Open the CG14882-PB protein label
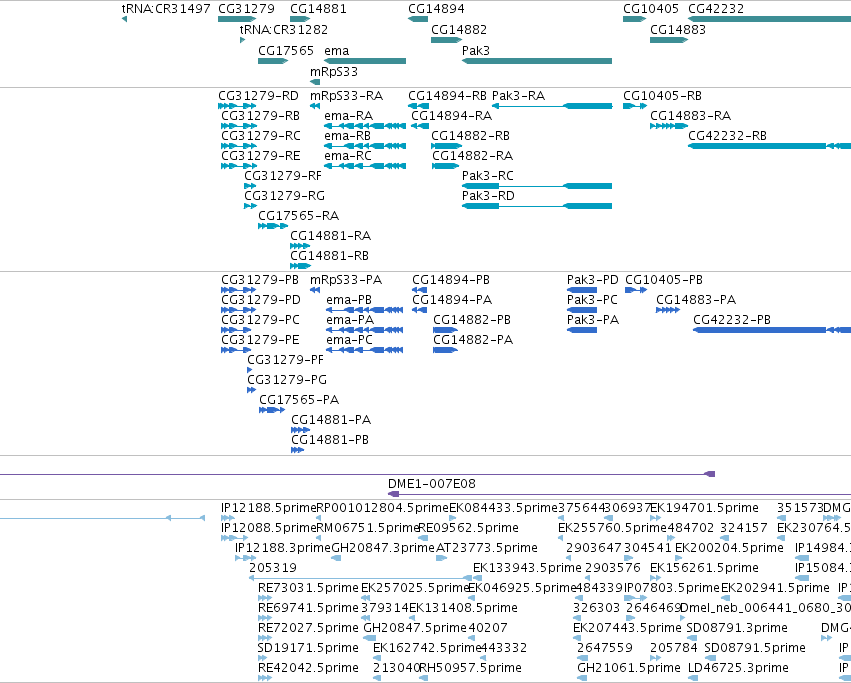 [472, 320]
